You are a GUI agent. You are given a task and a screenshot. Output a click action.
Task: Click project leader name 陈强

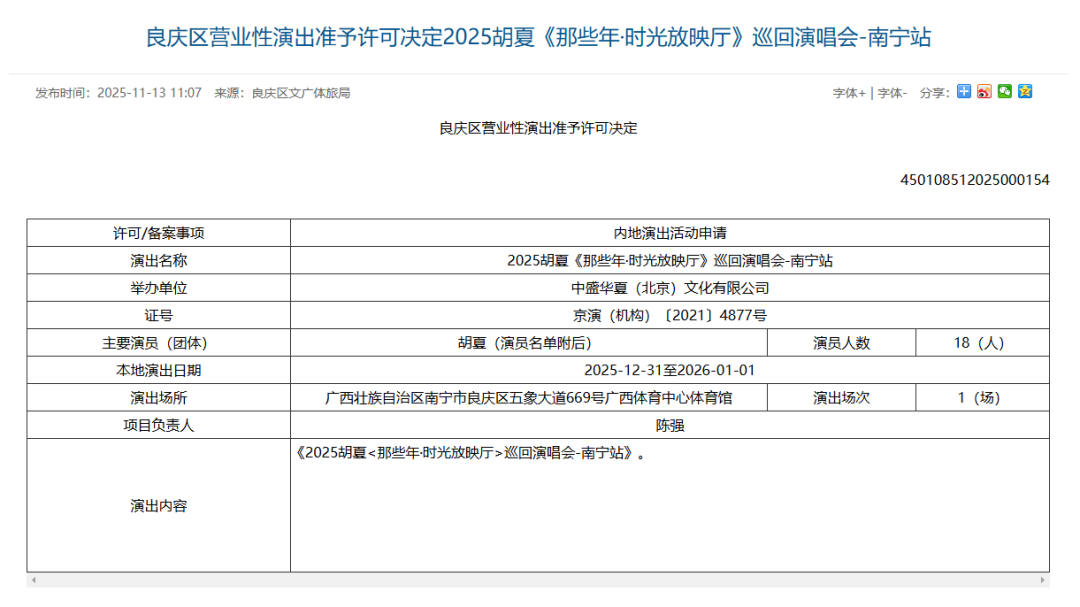[x=669, y=425]
